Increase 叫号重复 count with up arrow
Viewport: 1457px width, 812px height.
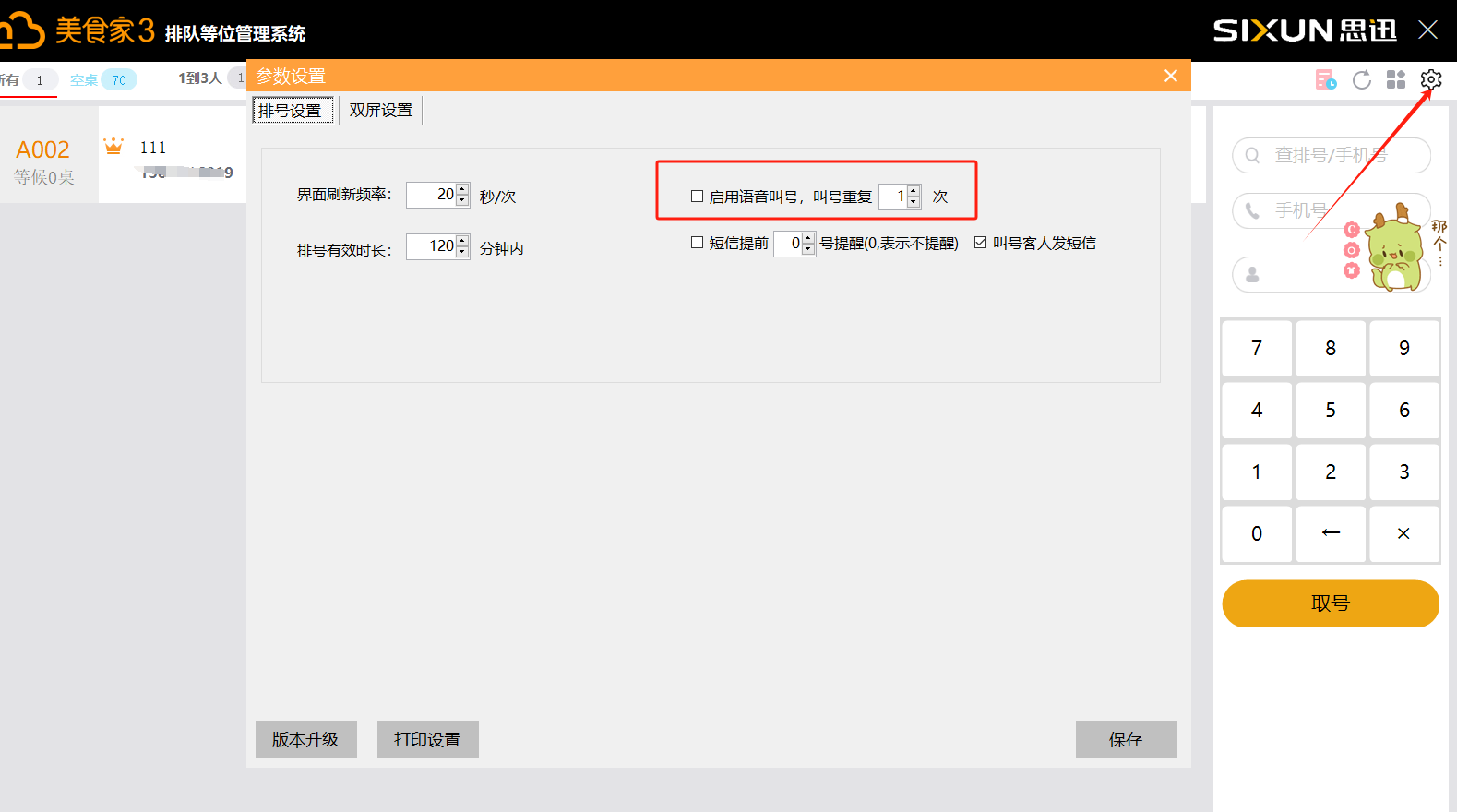coord(914,191)
